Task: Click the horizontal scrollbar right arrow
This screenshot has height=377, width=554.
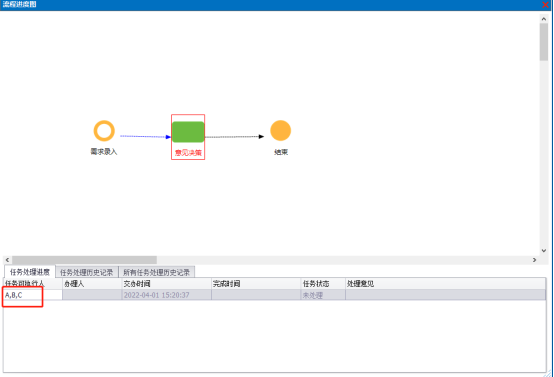Action: (x=534, y=260)
